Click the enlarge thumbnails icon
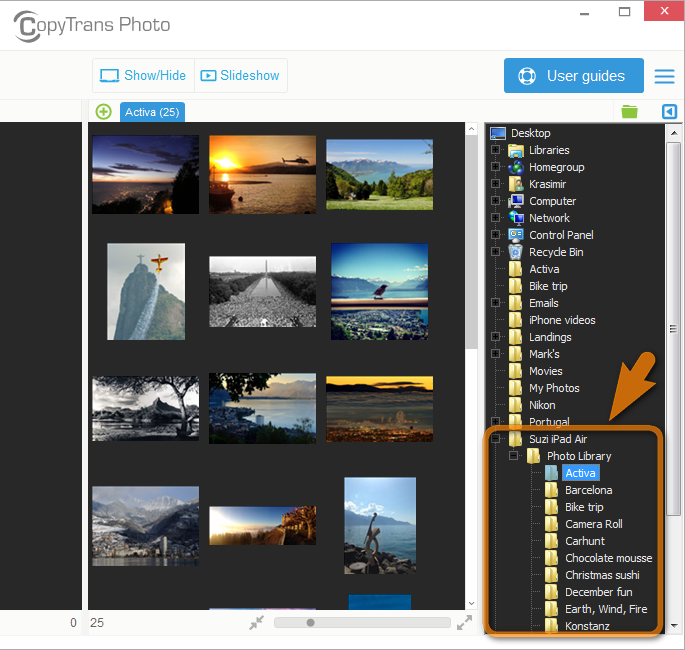This screenshot has width=685, height=650. (x=464, y=623)
